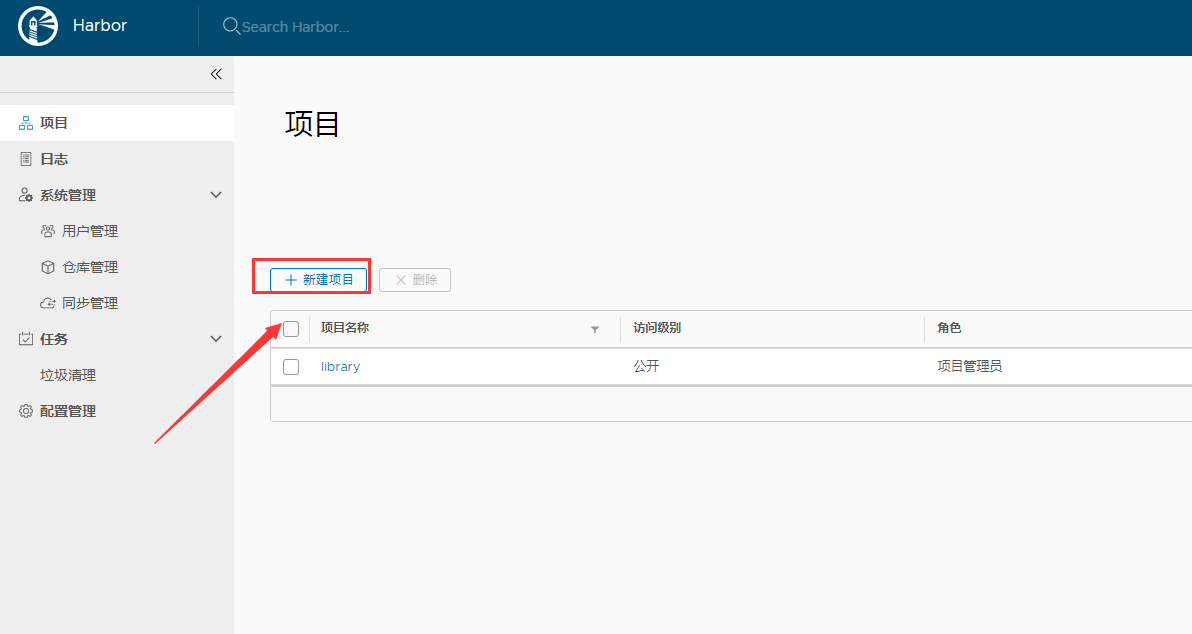
Task: Sort by 项目名称 column header
Action: [x=345, y=328]
